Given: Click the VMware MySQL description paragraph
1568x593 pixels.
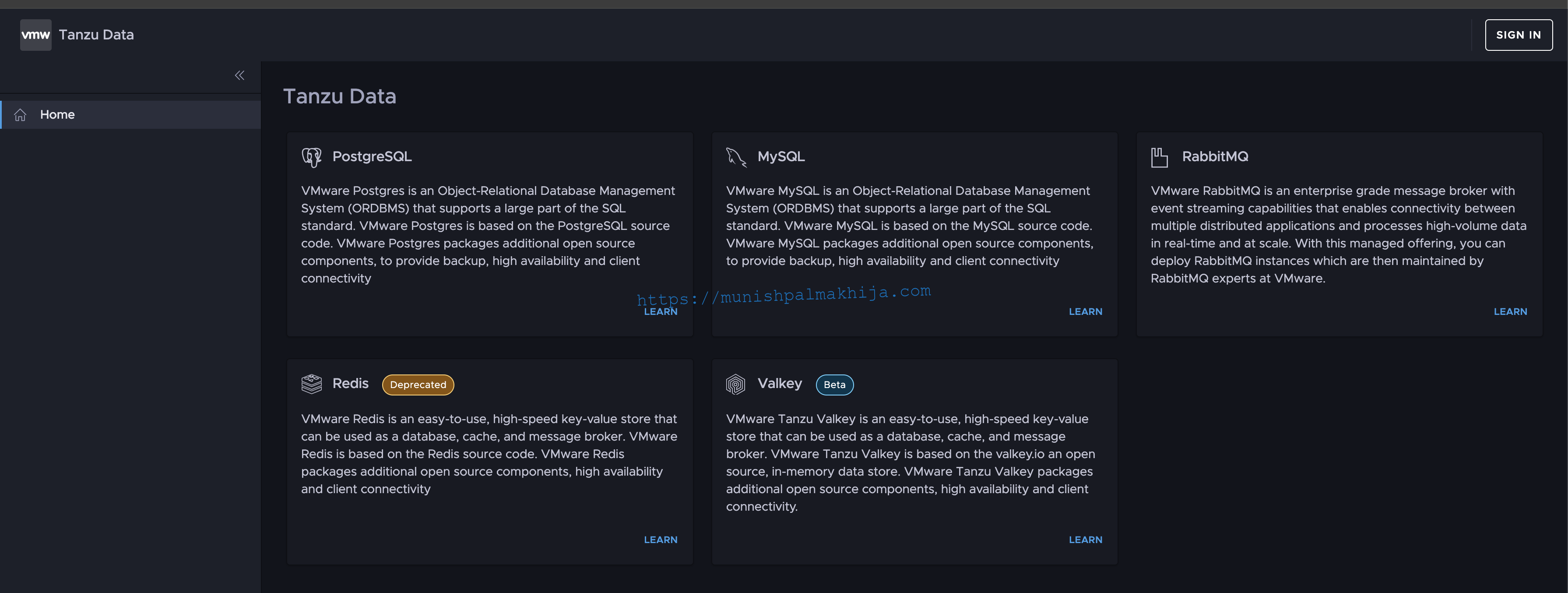Looking at the screenshot, I should (910, 226).
